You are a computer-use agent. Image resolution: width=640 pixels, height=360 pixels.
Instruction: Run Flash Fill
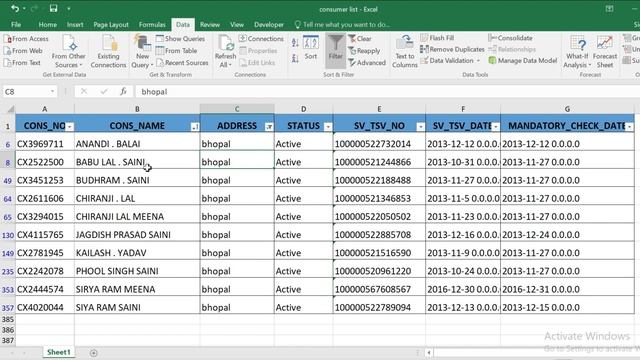437,38
